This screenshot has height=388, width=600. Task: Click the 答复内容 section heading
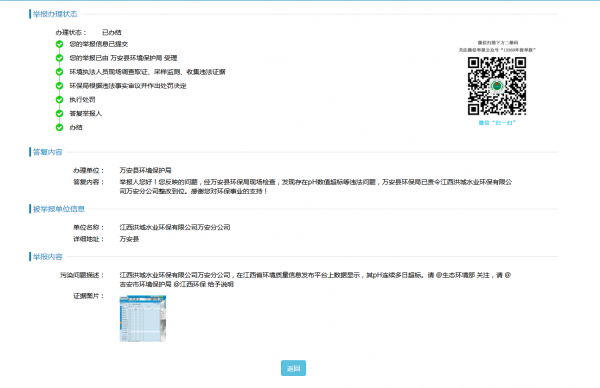tap(47, 152)
